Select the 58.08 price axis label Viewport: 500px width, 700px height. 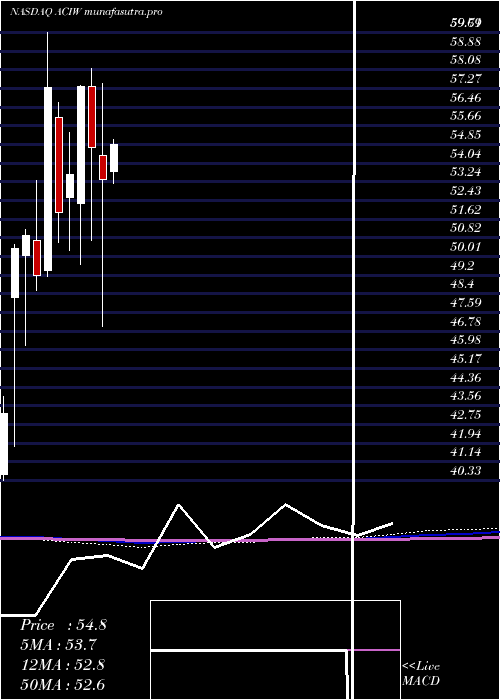click(x=466, y=60)
